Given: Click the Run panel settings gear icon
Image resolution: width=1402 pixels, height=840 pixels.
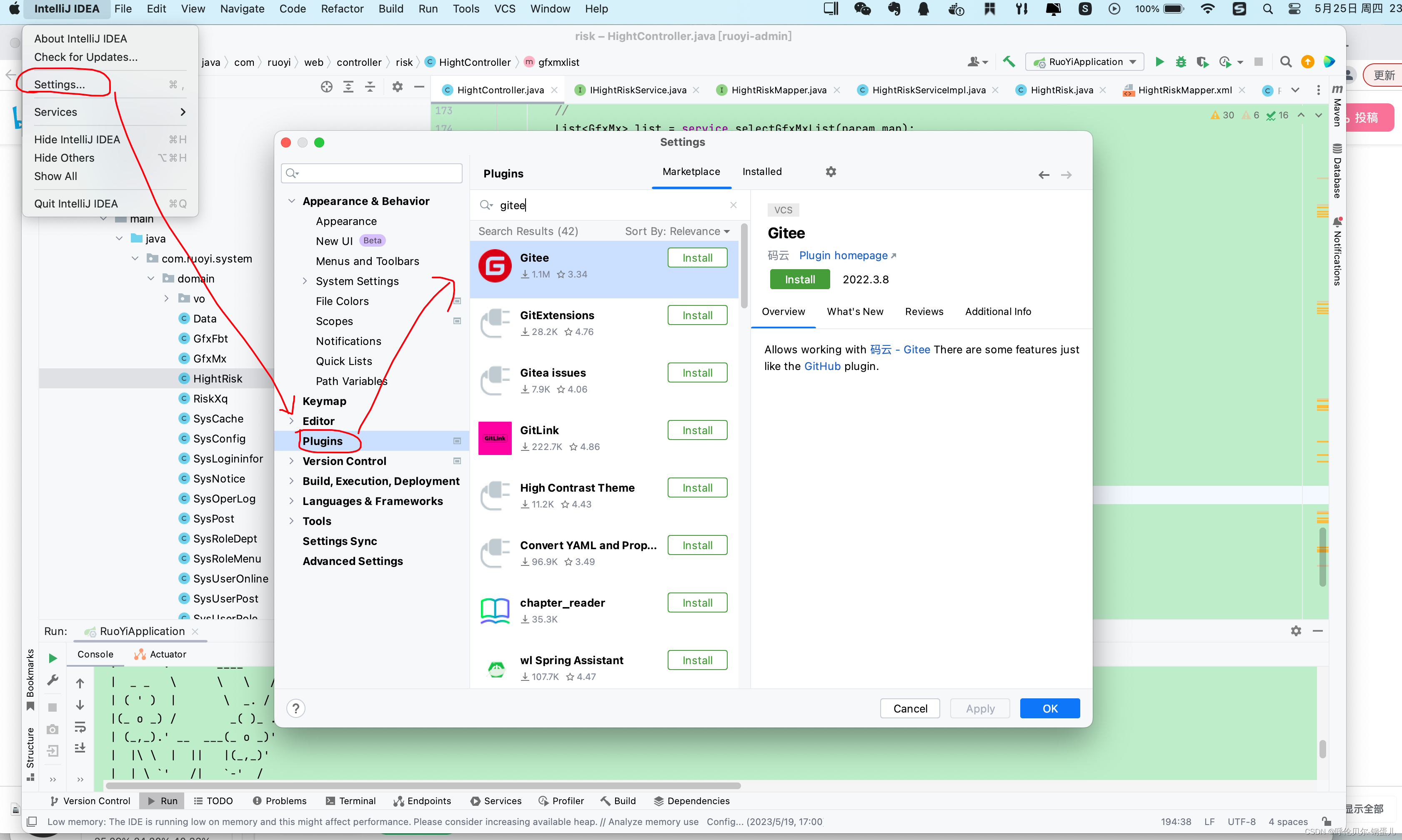Looking at the screenshot, I should (x=1296, y=630).
